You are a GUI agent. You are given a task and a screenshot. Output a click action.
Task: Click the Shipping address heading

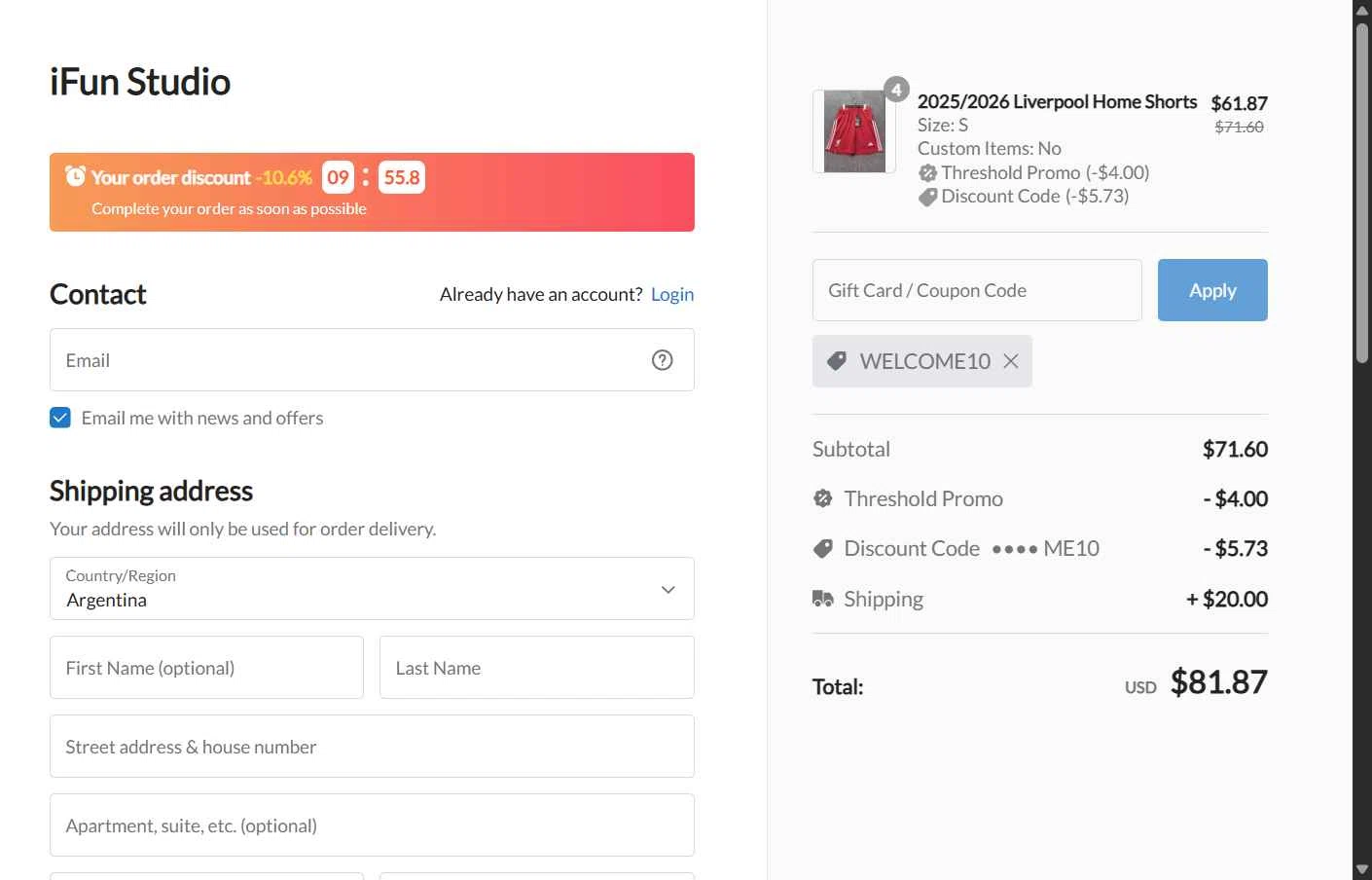(151, 491)
